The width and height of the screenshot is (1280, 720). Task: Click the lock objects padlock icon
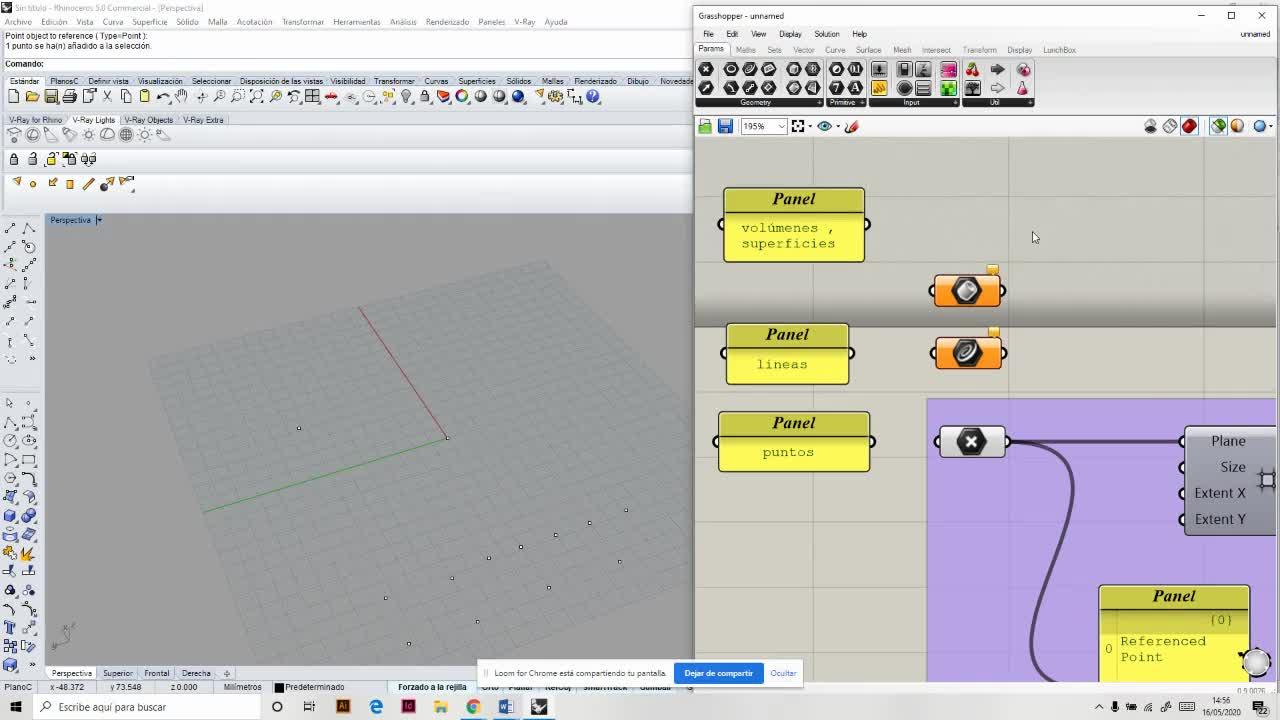pyautogui.click(x=14, y=159)
